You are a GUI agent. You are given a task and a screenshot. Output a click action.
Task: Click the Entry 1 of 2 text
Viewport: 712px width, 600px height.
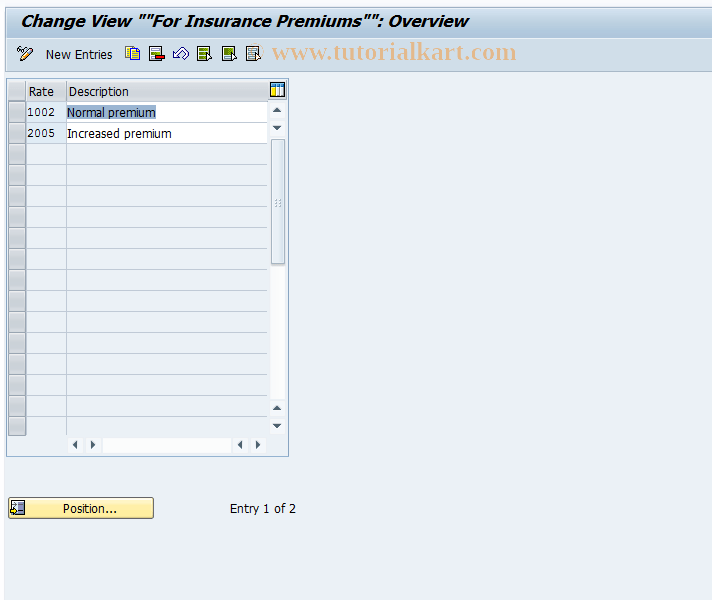pos(262,509)
